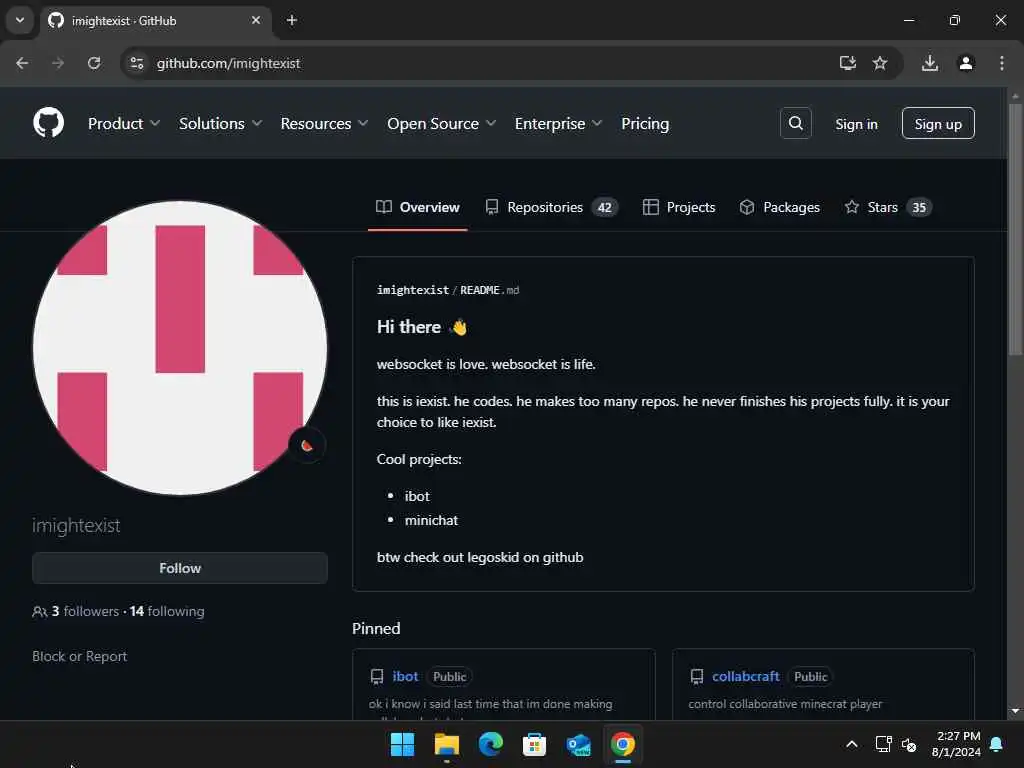Select the Overview tab

pos(418,207)
